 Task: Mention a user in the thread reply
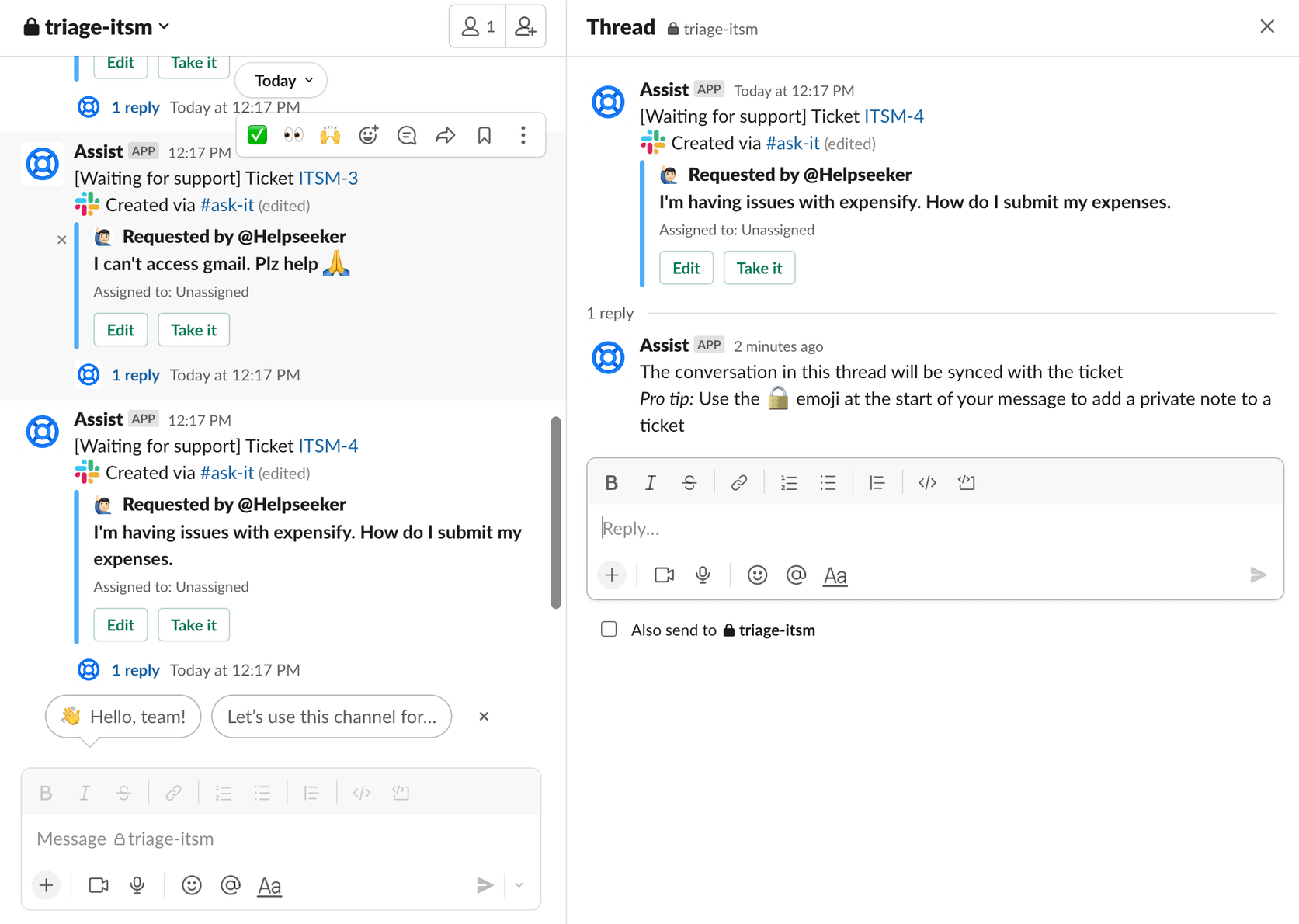(796, 575)
